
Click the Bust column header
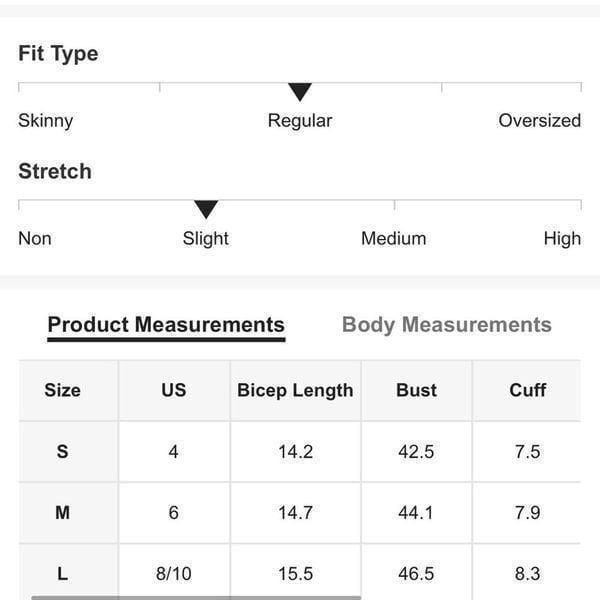coord(416,390)
